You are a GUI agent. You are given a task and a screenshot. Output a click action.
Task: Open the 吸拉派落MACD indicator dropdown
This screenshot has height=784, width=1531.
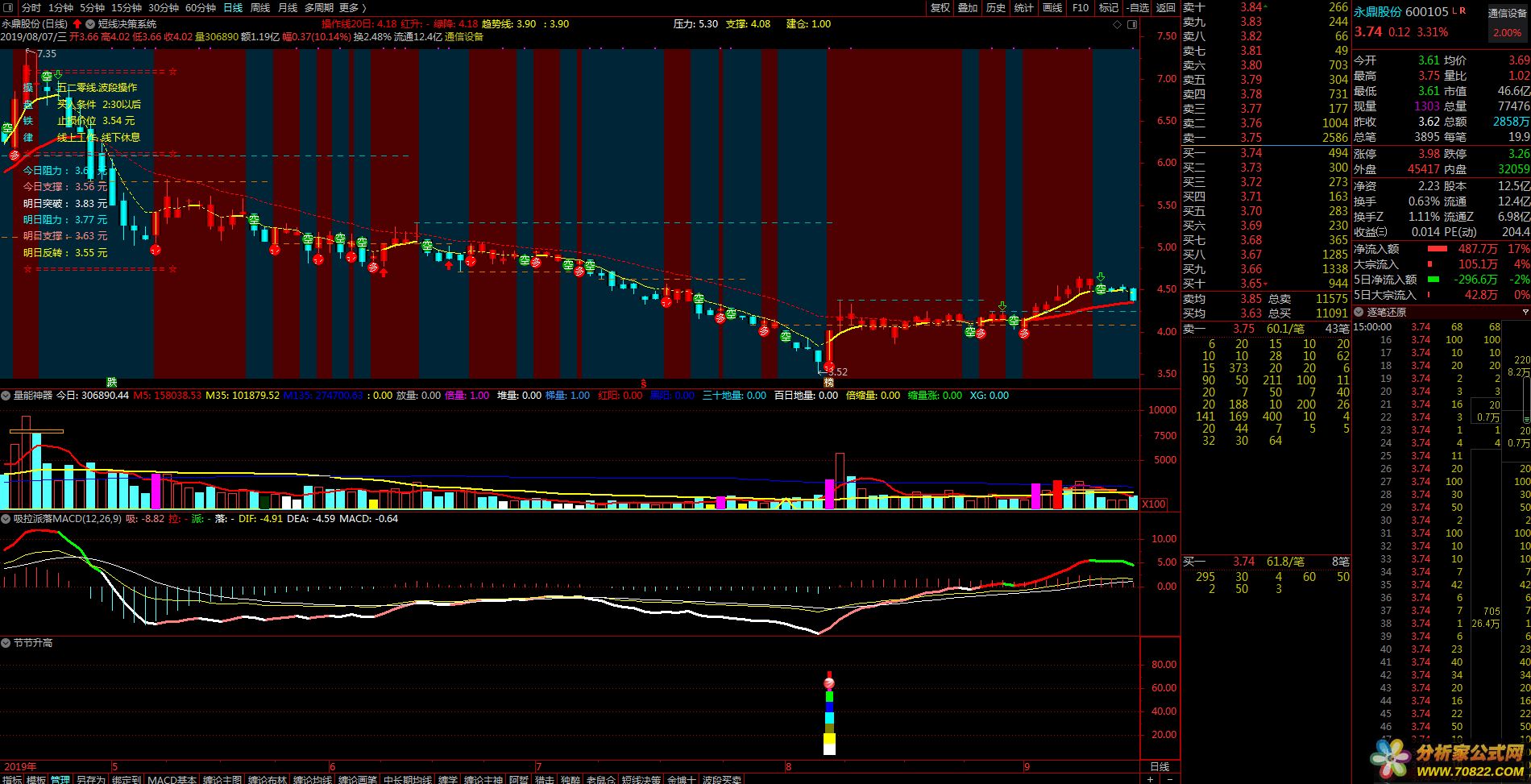tap(6, 519)
